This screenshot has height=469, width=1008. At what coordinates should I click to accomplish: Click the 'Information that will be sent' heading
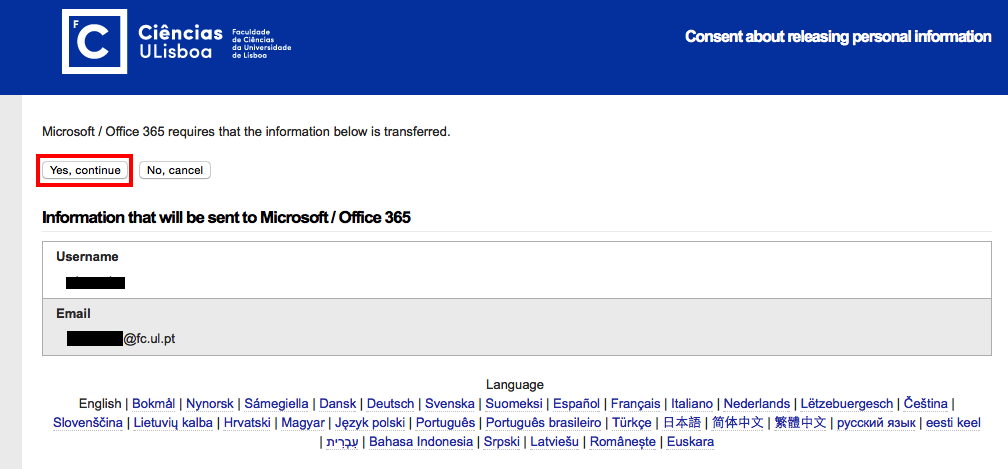tap(226, 217)
